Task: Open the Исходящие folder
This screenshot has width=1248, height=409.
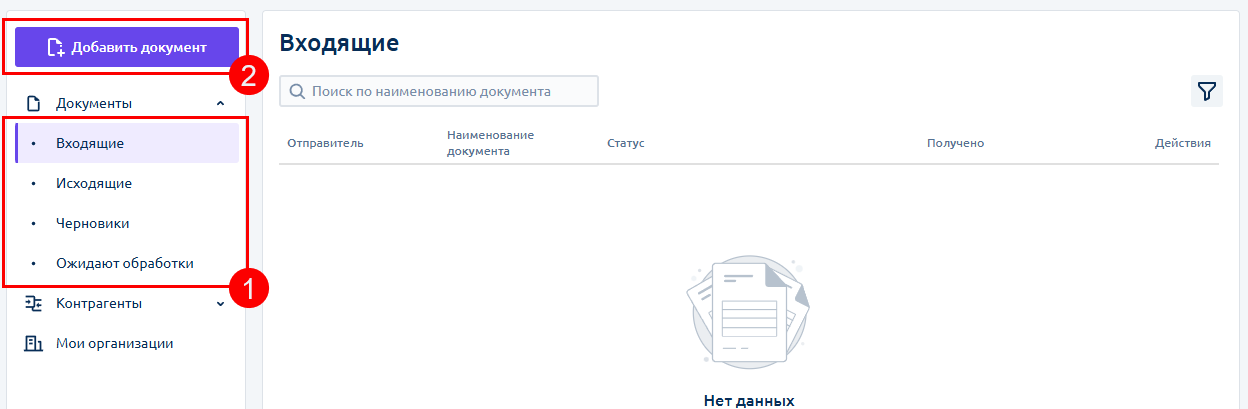Action: coord(127,183)
